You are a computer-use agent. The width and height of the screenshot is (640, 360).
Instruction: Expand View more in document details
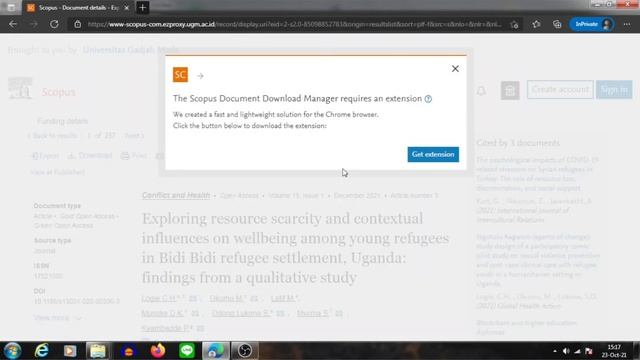click(x=57, y=318)
